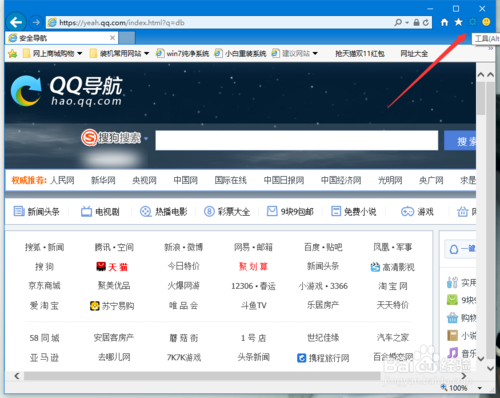Open 抢天猫双11红包 favorite

(360, 53)
